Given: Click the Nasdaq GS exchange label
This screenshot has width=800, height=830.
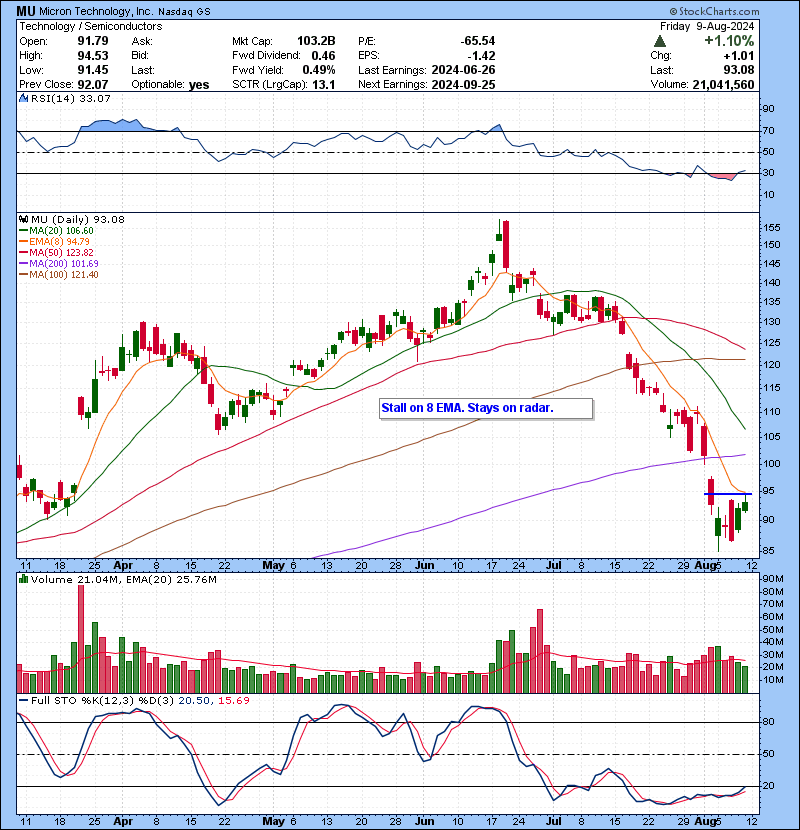Looking at the screenshot, I should 184,12.
